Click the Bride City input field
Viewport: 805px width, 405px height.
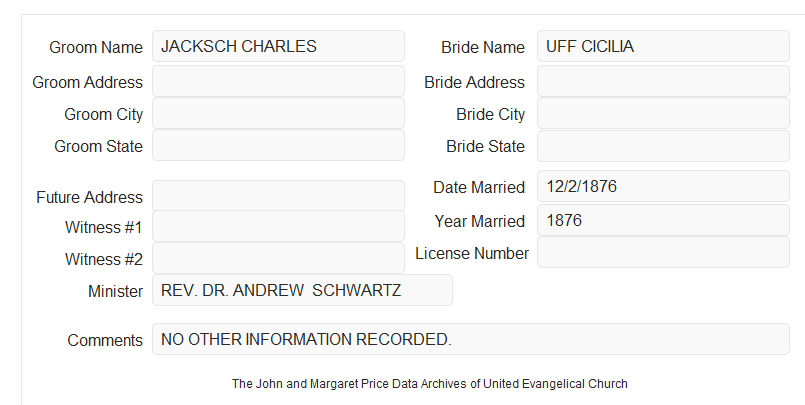tap(663, 113)
